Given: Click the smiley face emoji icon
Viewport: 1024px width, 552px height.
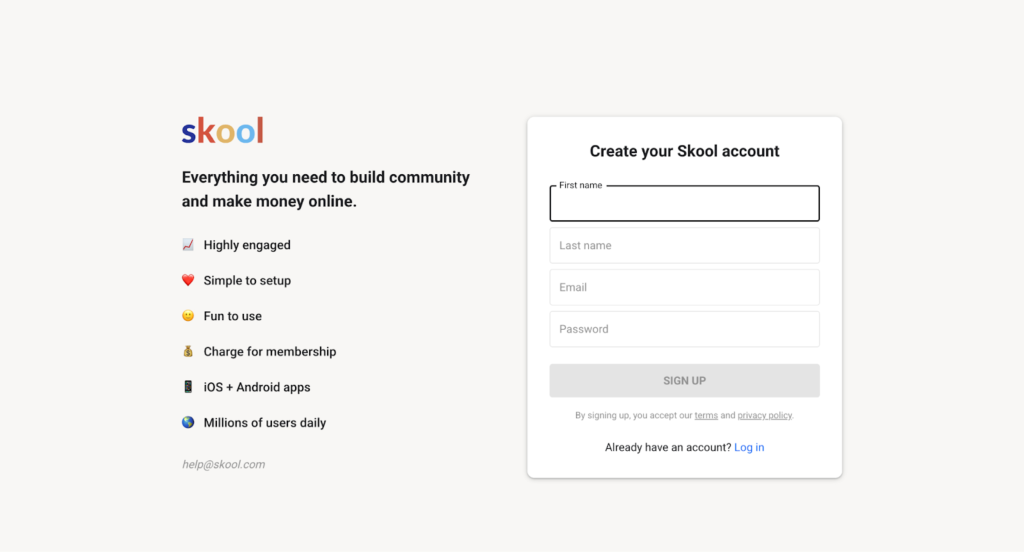Looking at the screenshot, I should coord(188,316).
